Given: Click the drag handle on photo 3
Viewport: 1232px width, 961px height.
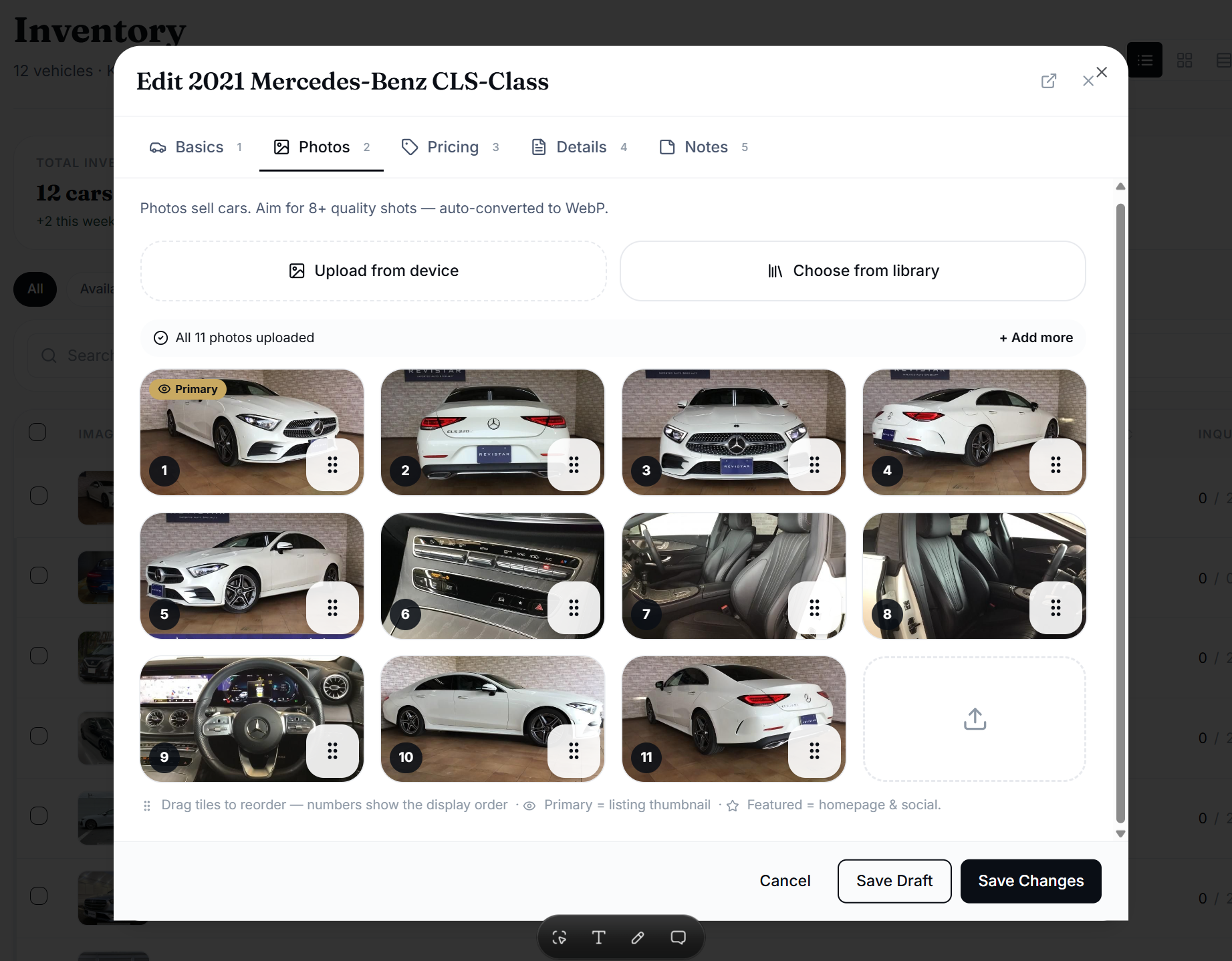Looking at the screenshot, I should (814, 464).
